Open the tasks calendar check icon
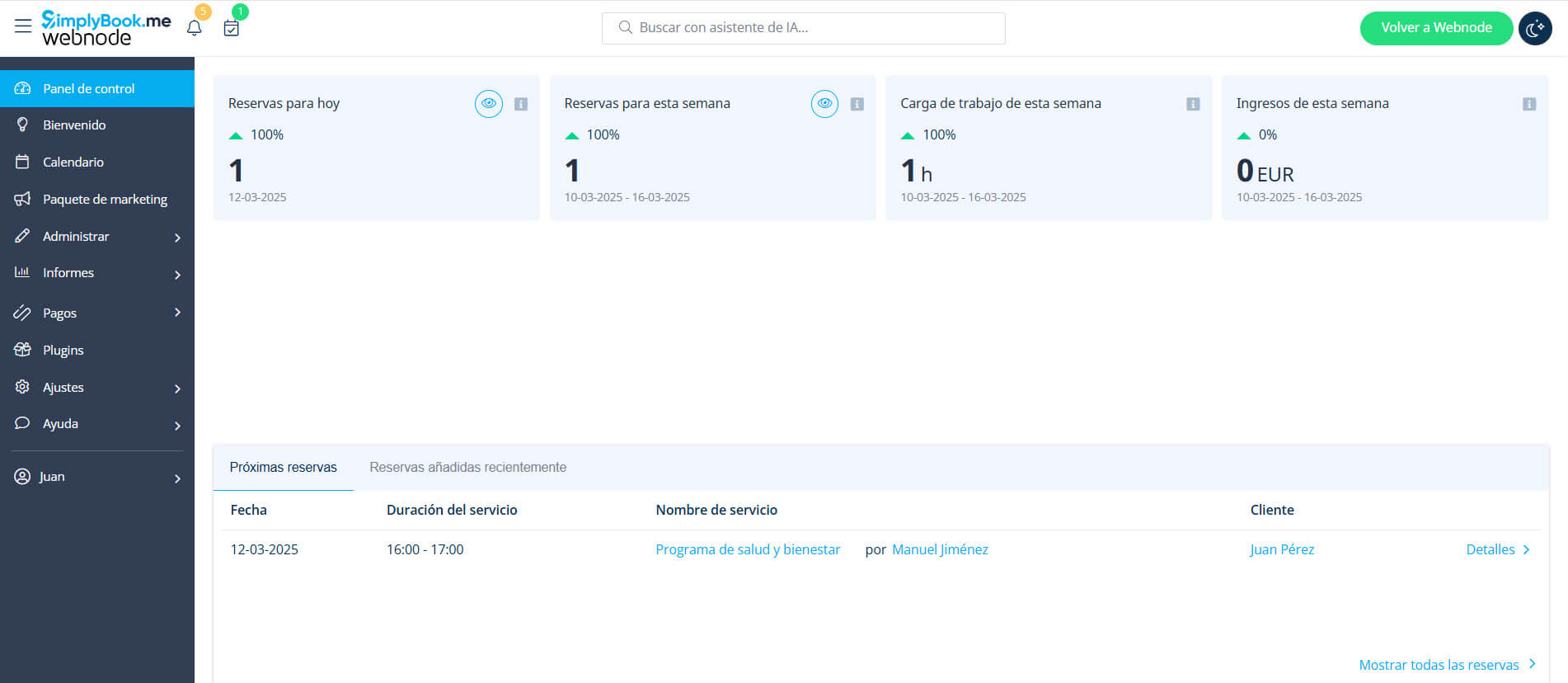1568x683 pixels. click(x=232, y=28)
